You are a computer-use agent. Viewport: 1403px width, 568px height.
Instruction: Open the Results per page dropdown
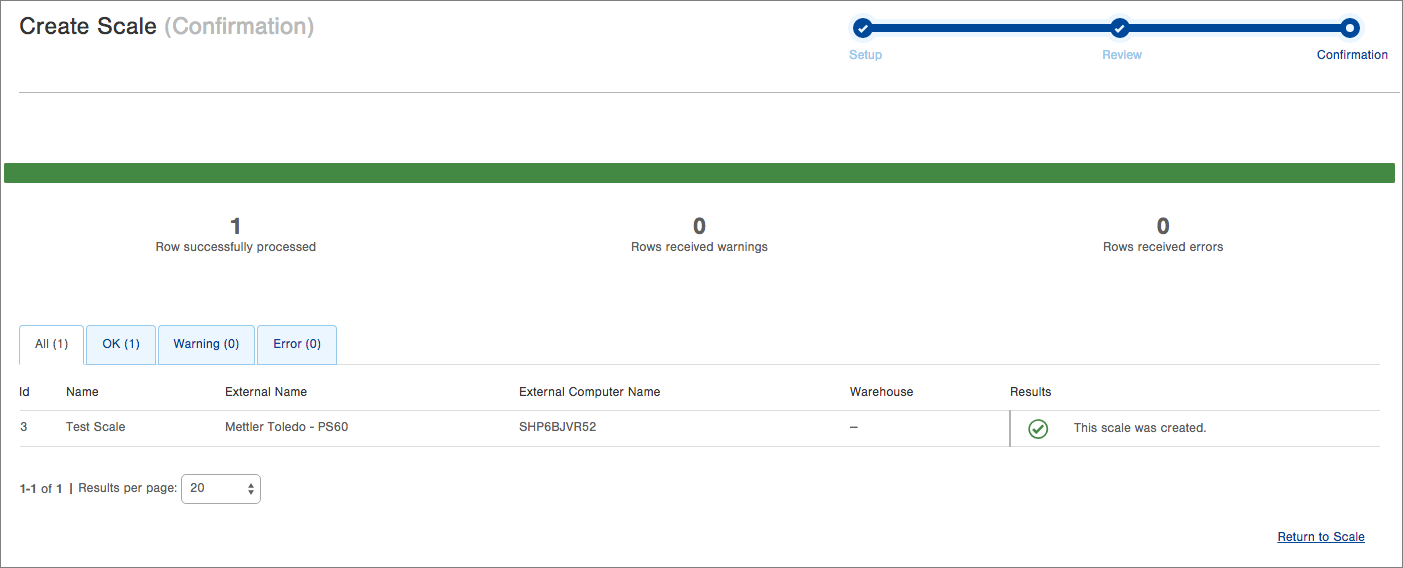(x=221, y=488)
